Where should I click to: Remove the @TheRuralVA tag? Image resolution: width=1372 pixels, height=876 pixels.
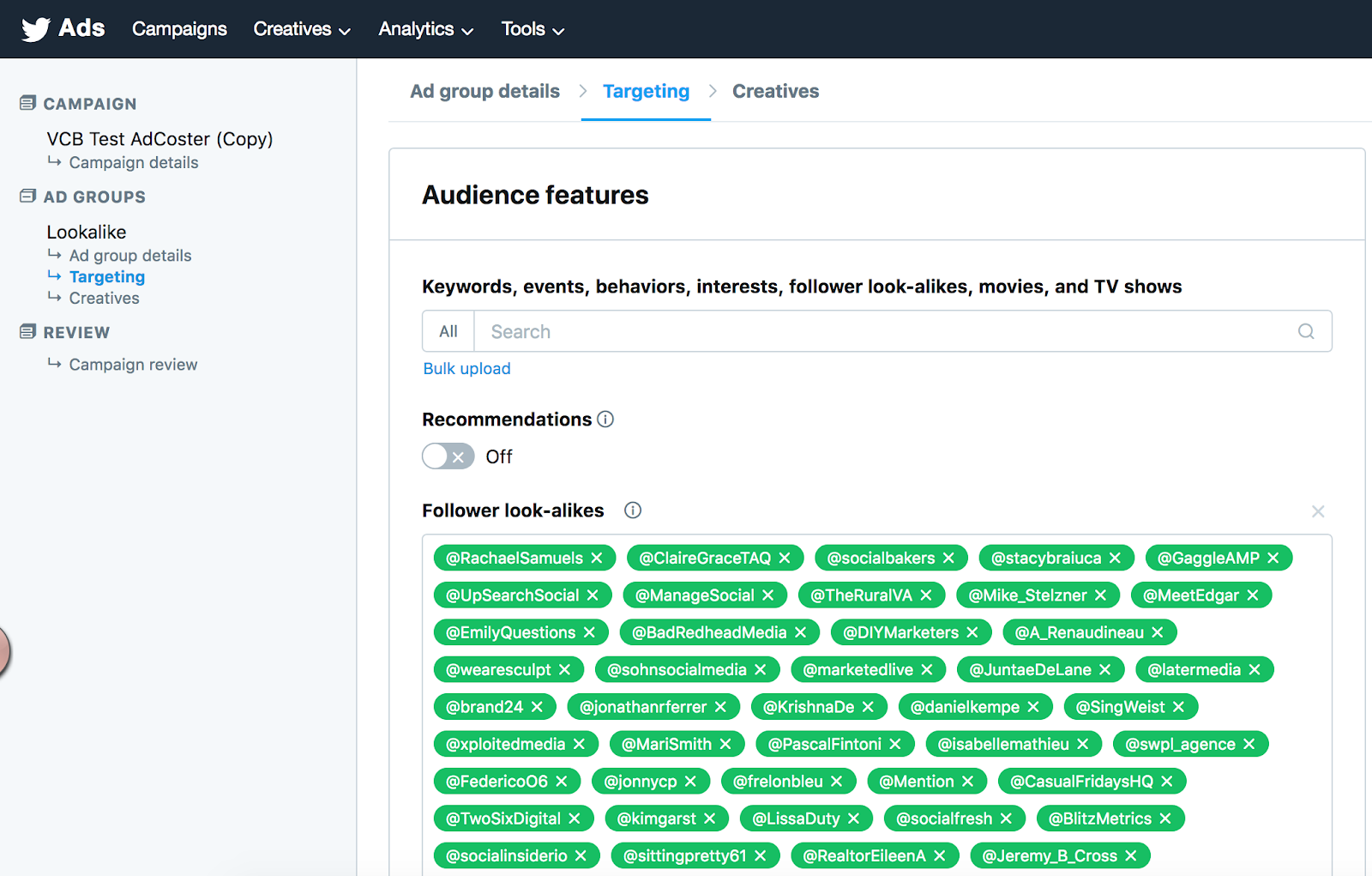point(926,595)
